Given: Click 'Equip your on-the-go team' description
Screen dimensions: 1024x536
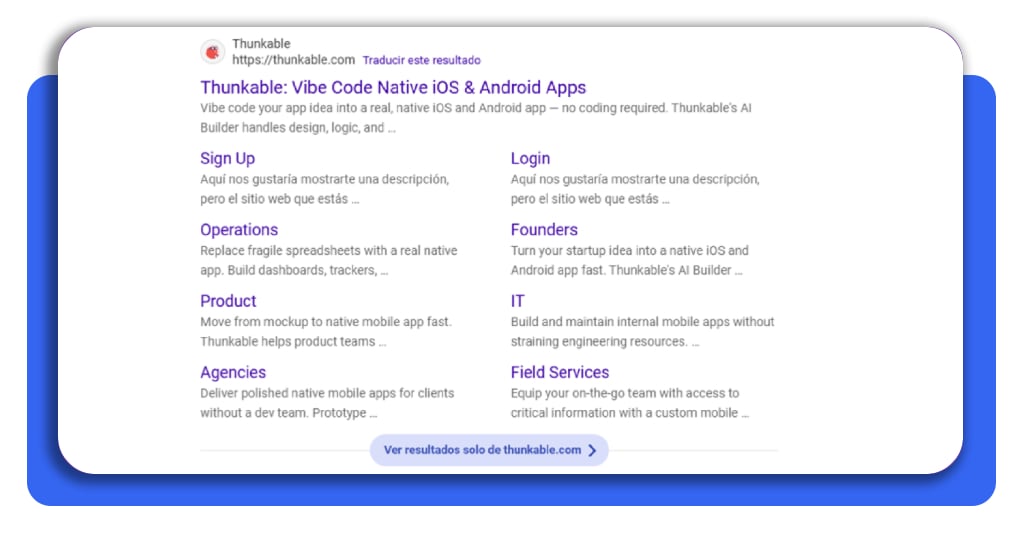Looking at the screenshot, I should [x=630, y=403].
